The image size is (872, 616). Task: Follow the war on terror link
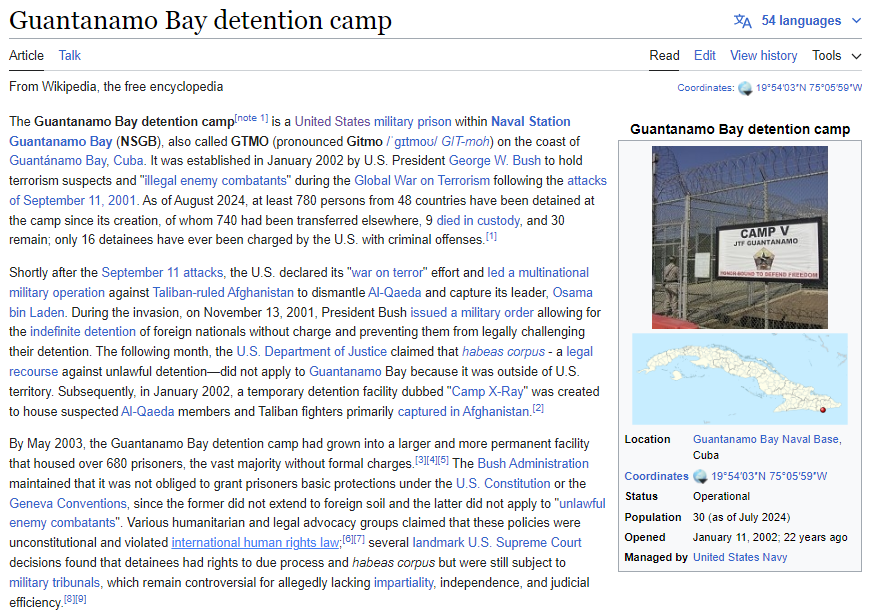click(387, 272)
